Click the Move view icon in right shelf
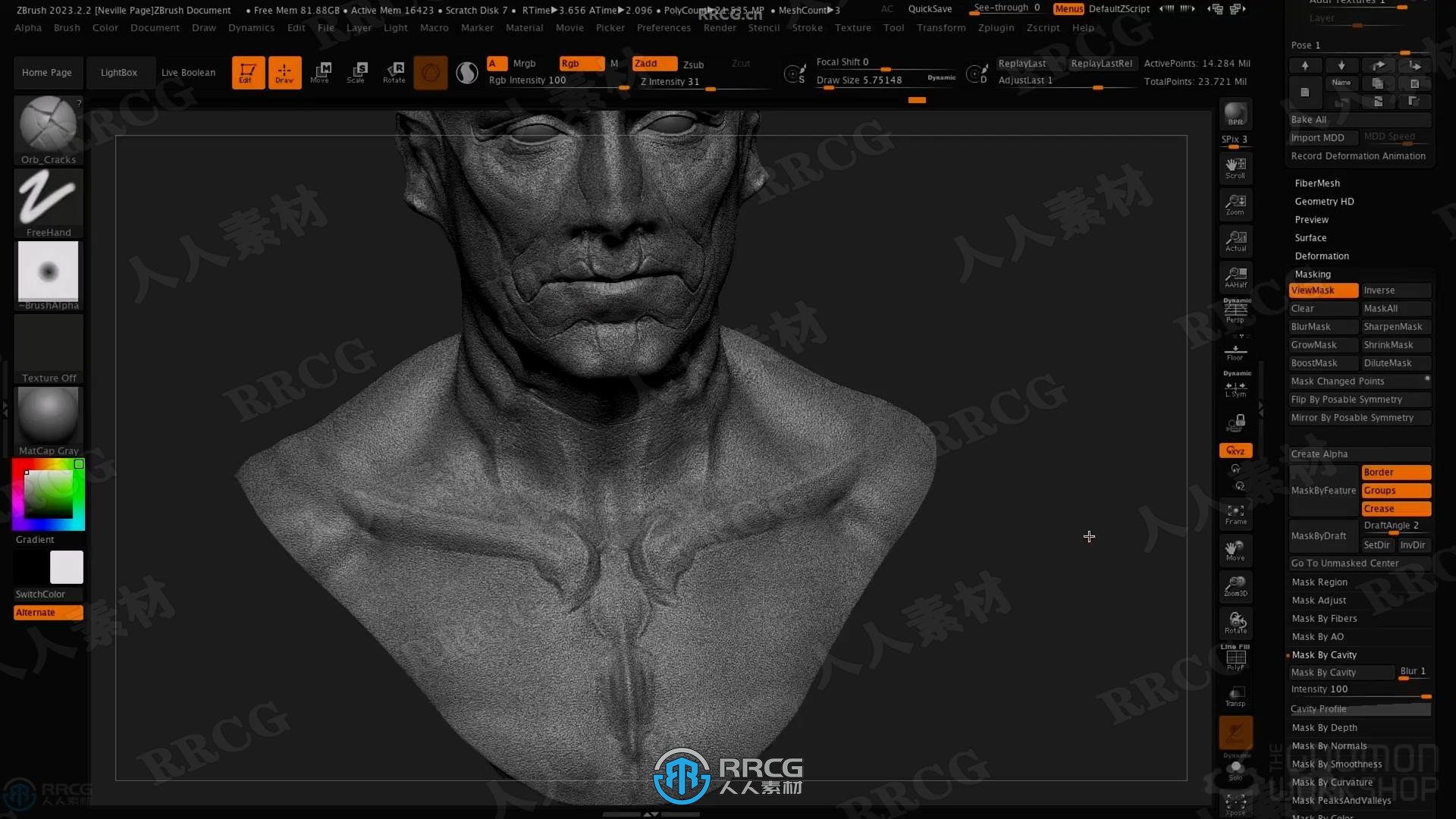The image size is (1456, 819). 1235,551
